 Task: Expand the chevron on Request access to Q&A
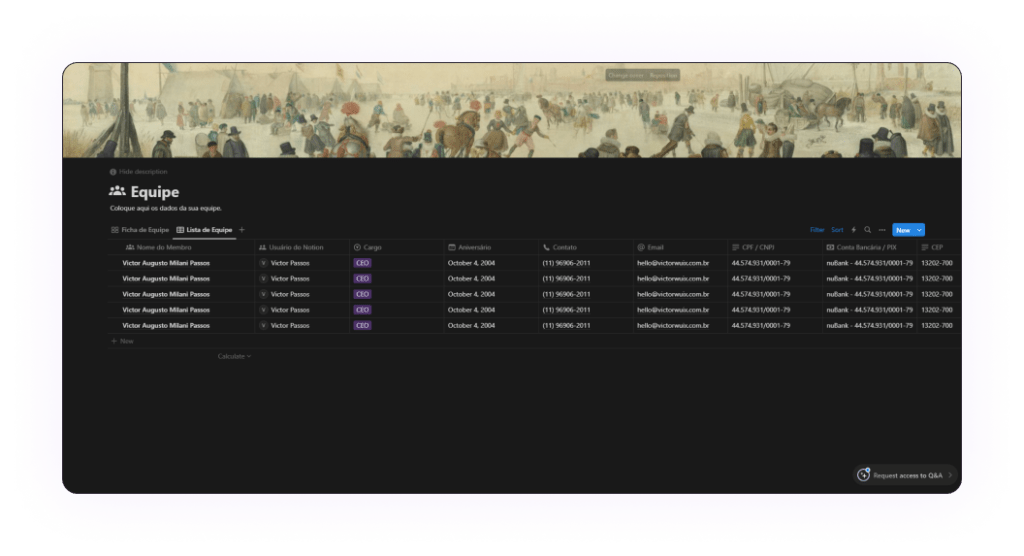pyautogui.click(x=950, y=475)
